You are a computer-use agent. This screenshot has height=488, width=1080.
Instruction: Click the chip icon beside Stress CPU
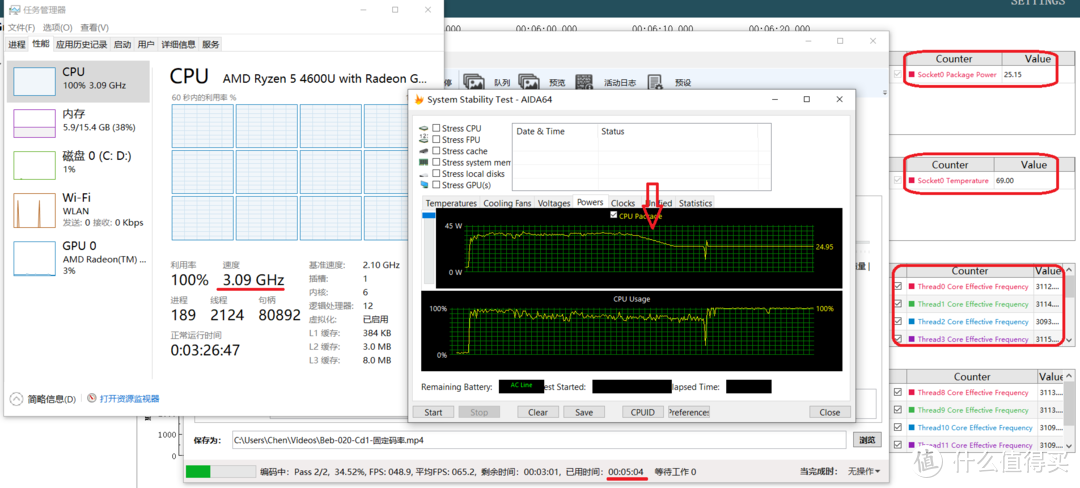tap(424, 128)
